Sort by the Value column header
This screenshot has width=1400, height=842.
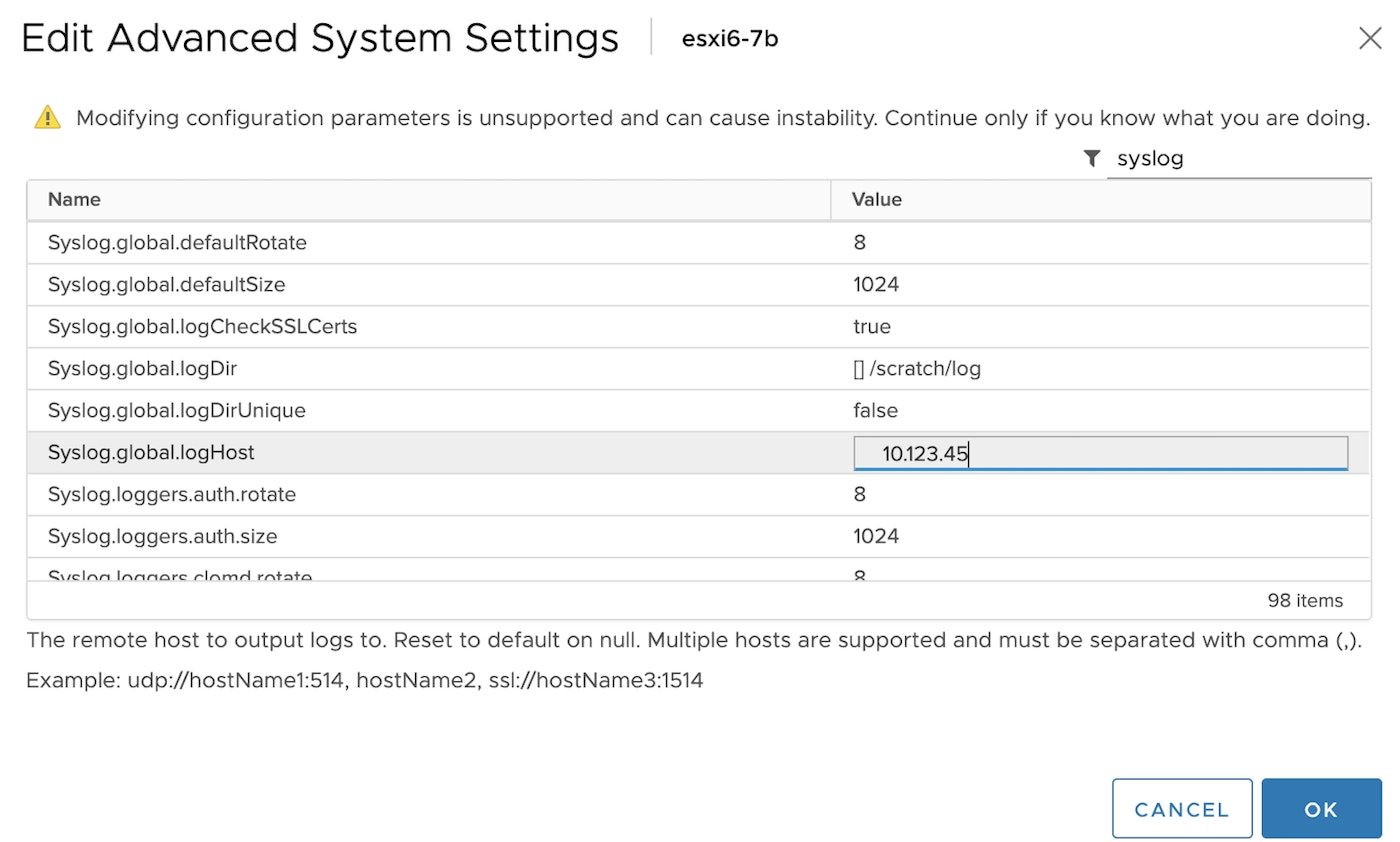click(x=876, y=199)
